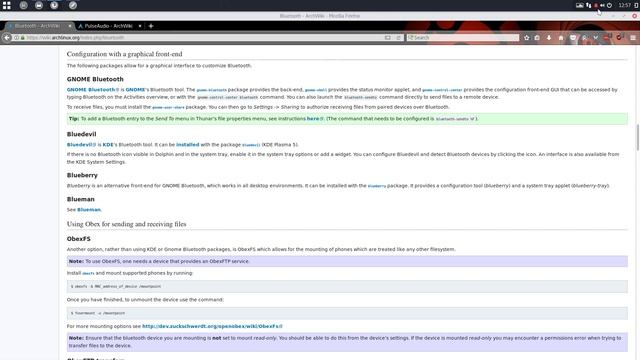Open the gnome-control-center package link

442,90
